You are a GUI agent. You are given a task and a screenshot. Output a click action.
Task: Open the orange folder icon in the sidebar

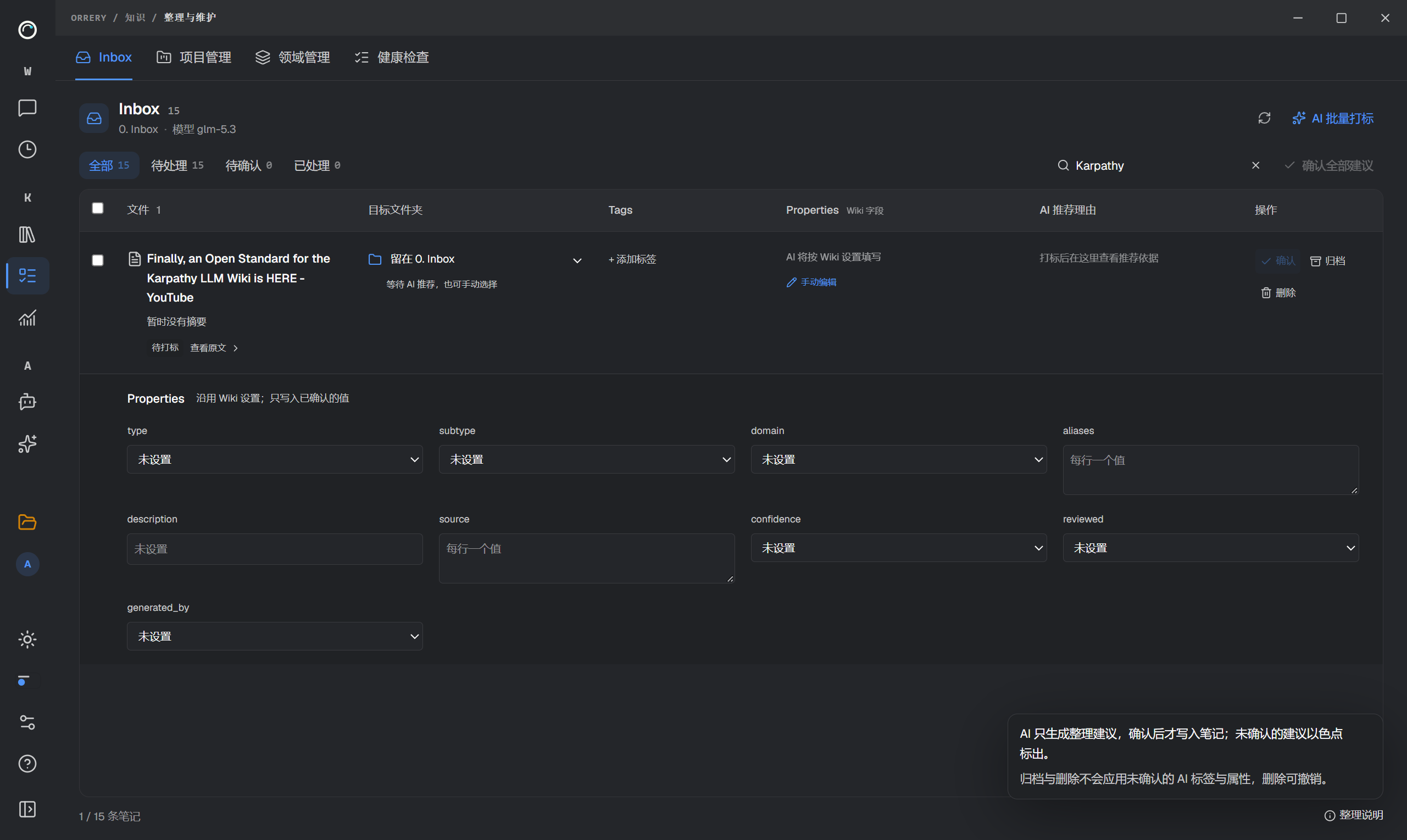coord(27,522)
